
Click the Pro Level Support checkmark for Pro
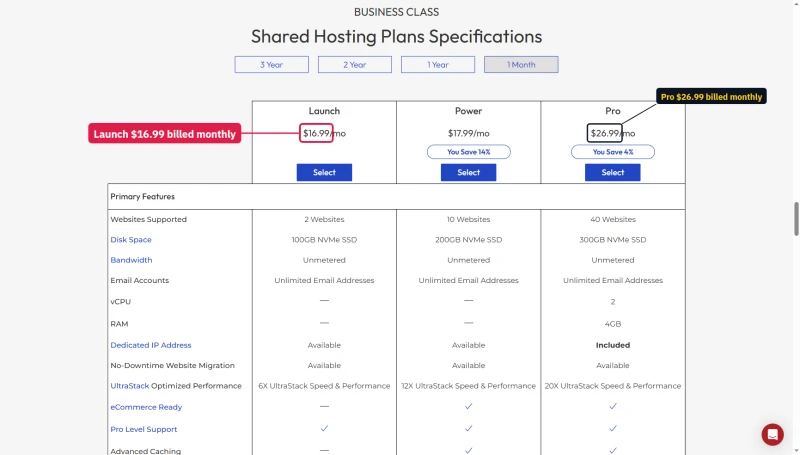[x=613, y=428]
